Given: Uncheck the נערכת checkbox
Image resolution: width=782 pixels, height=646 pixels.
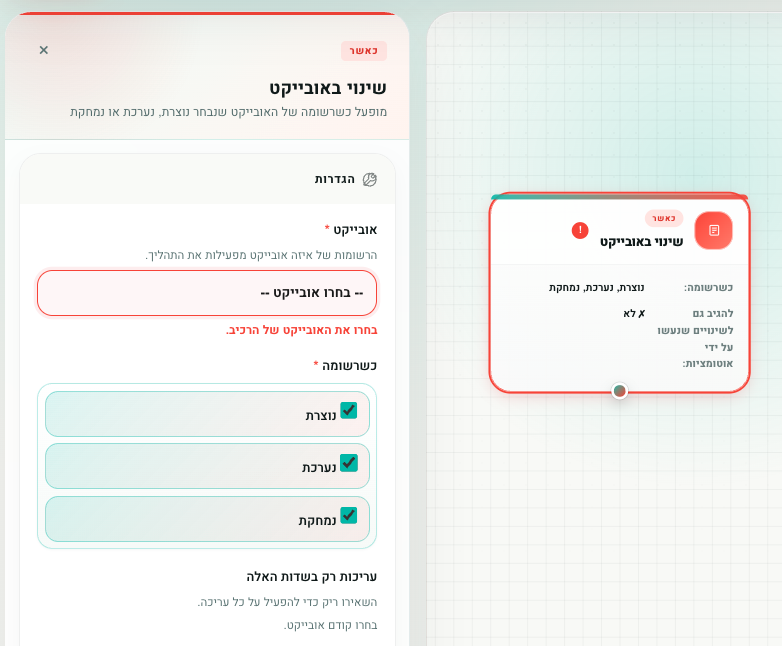Looking at the screenshot, I should [x=349, y=463].
